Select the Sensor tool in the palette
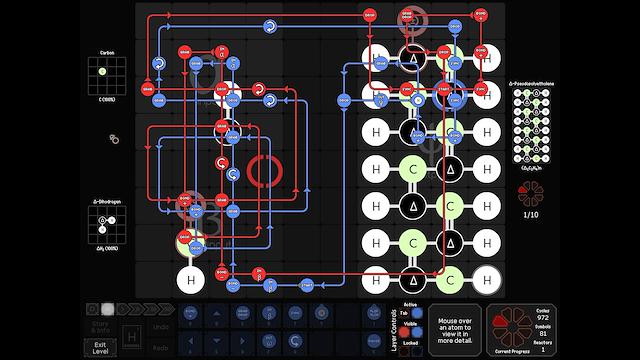Viewport: 640px width, 360px height. pos(321,314)
